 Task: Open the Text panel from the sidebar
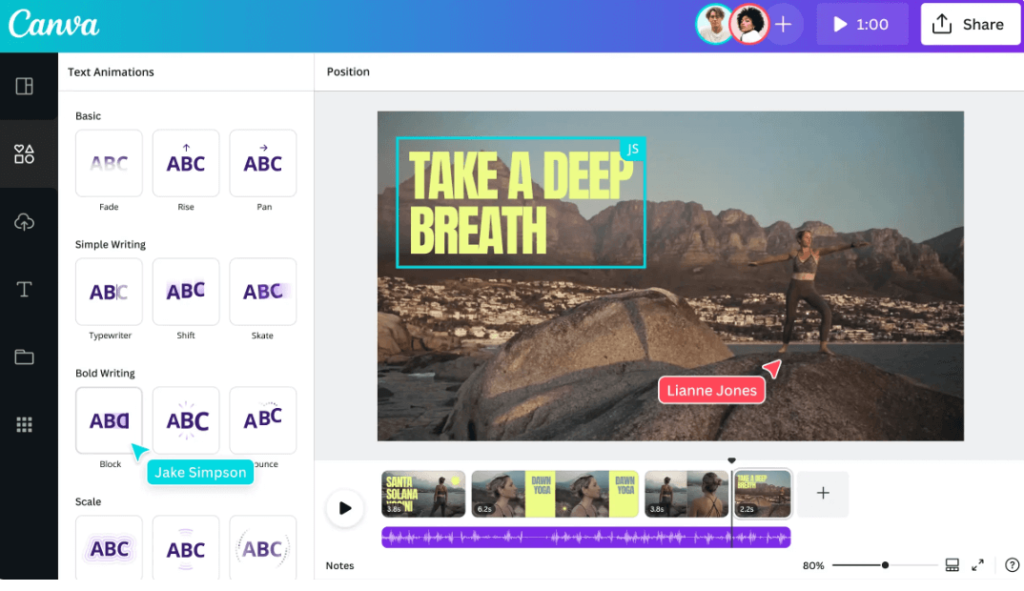tap(28, 290)
